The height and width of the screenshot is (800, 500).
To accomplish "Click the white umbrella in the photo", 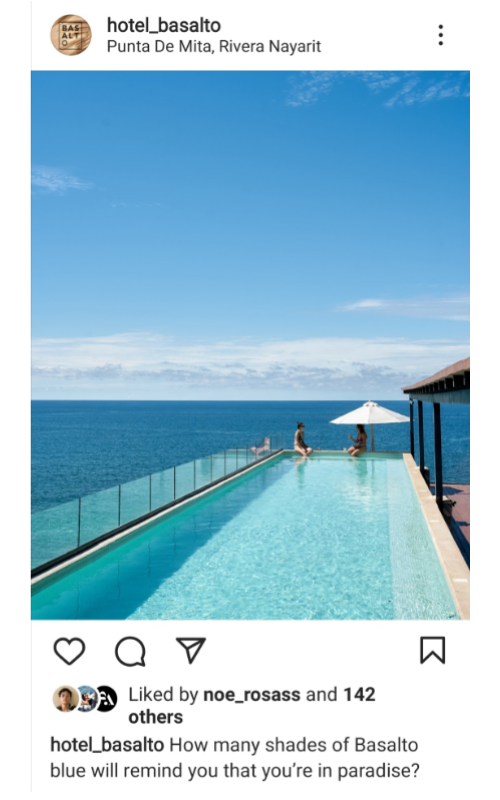I will pyautogui.click(x=370, y=414).
